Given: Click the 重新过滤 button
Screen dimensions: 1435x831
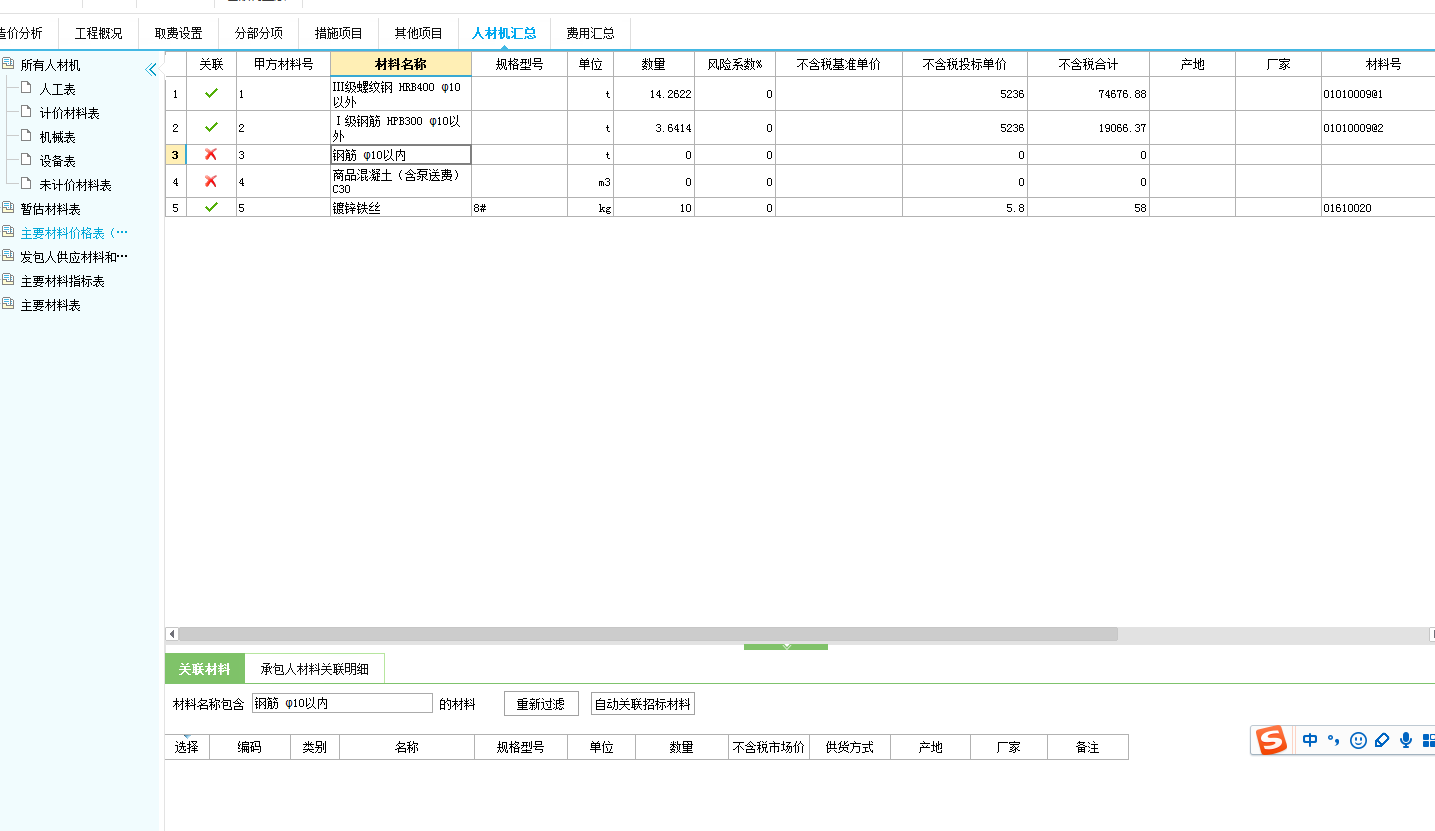Looking at the screenshot, I should [541, 704].
